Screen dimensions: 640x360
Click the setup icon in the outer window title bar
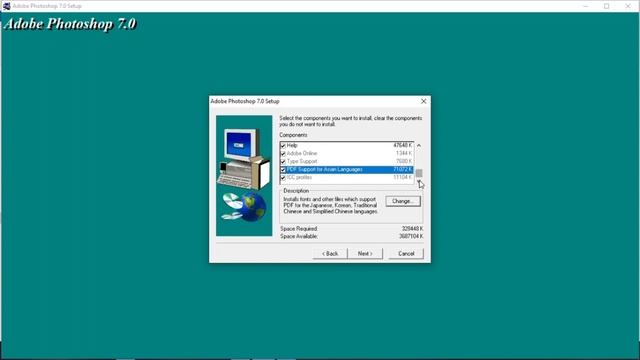pos(6,6)
